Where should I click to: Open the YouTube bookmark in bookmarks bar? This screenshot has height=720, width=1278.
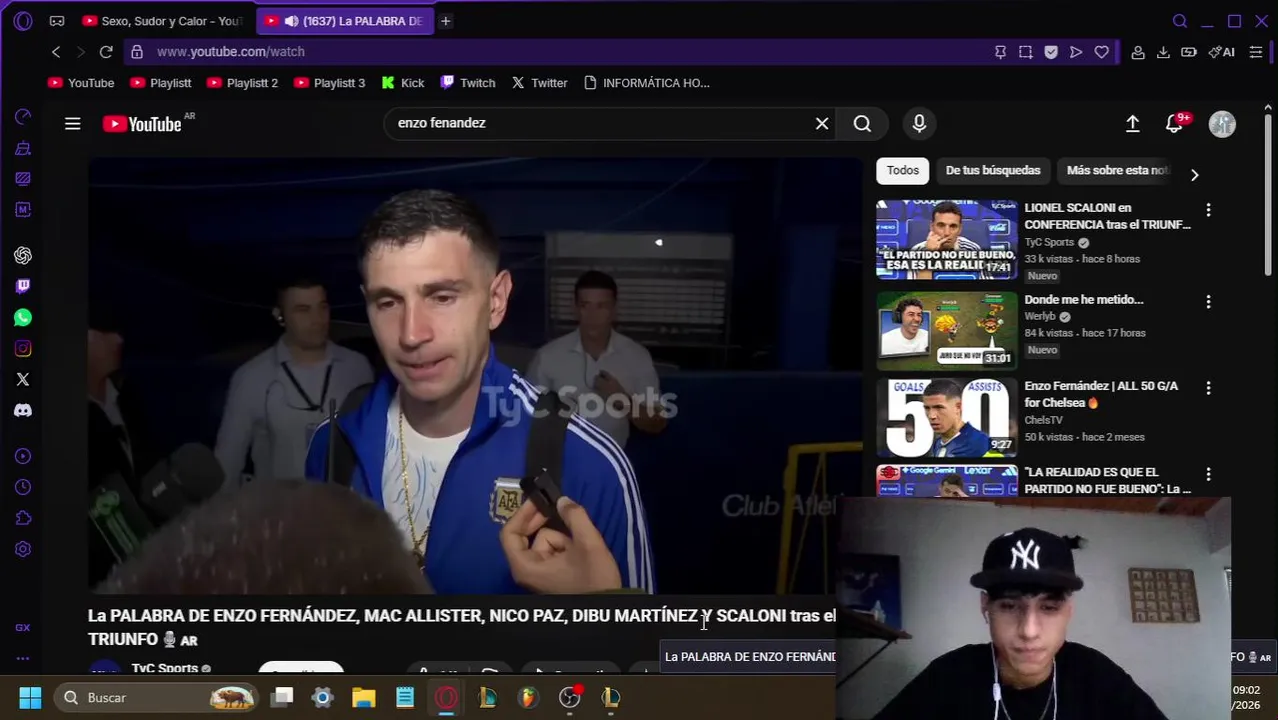(x=81, y=83)
